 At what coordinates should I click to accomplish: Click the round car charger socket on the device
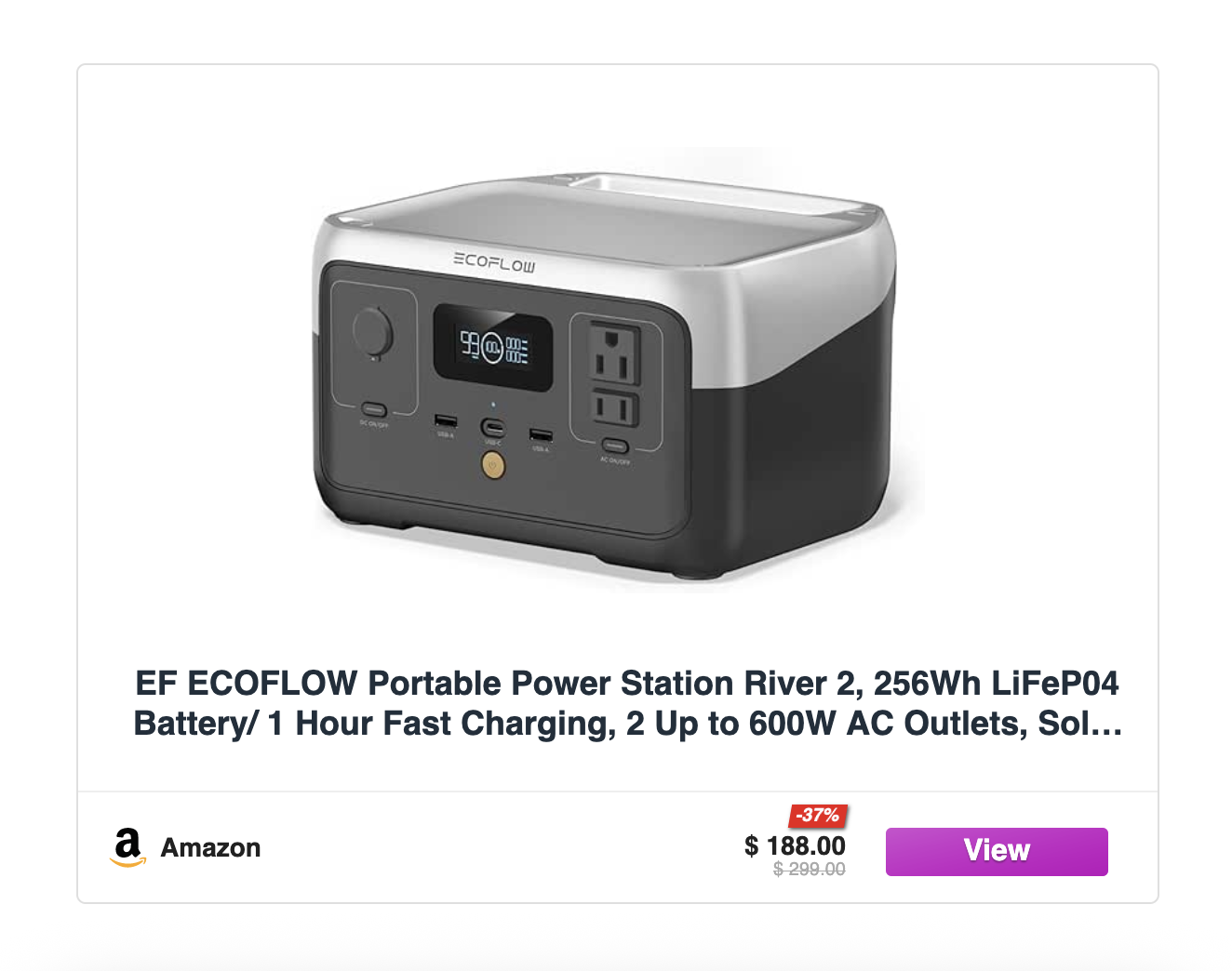372,331
